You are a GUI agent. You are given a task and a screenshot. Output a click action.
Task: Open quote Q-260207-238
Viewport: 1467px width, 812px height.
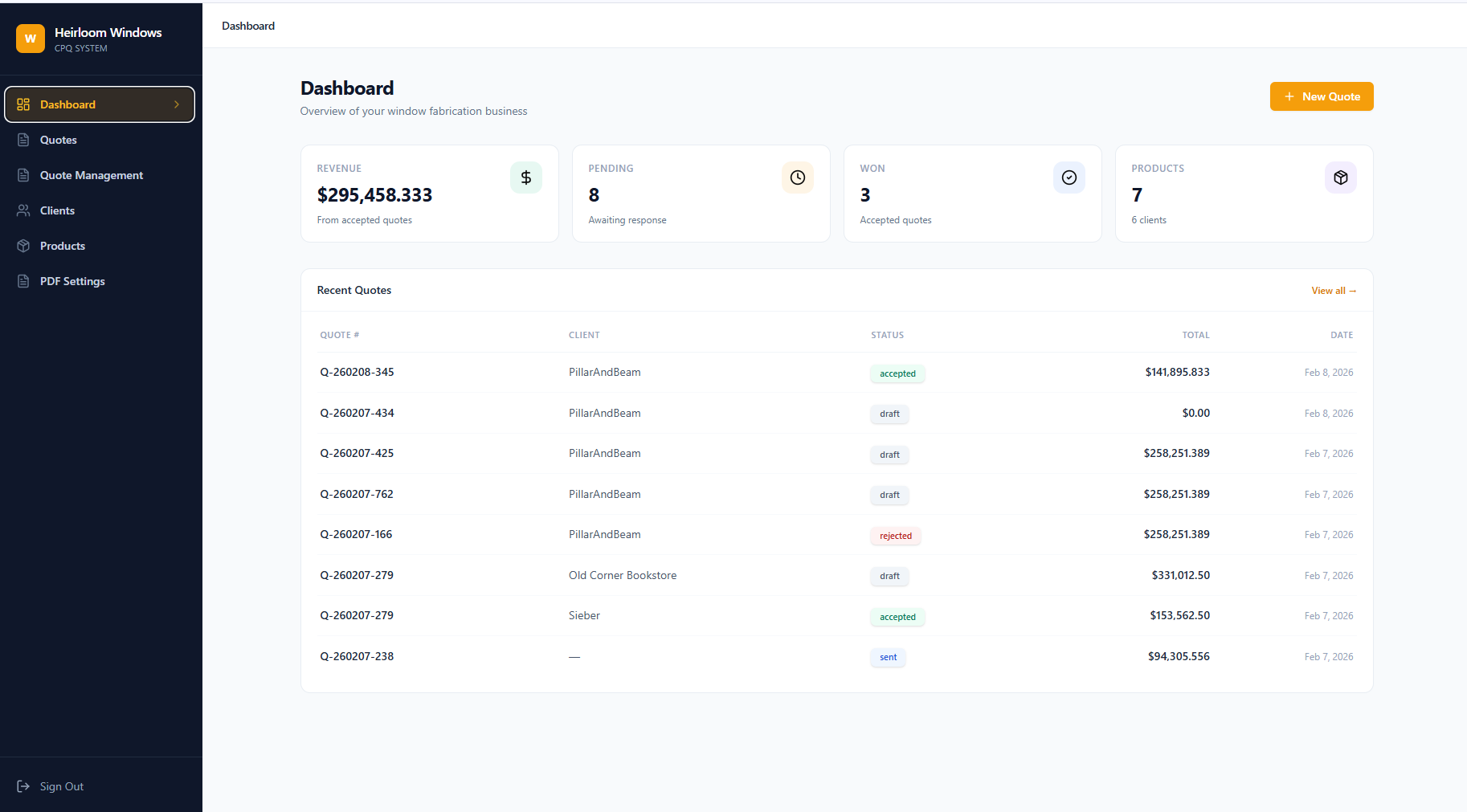click(x=357, y=656)
